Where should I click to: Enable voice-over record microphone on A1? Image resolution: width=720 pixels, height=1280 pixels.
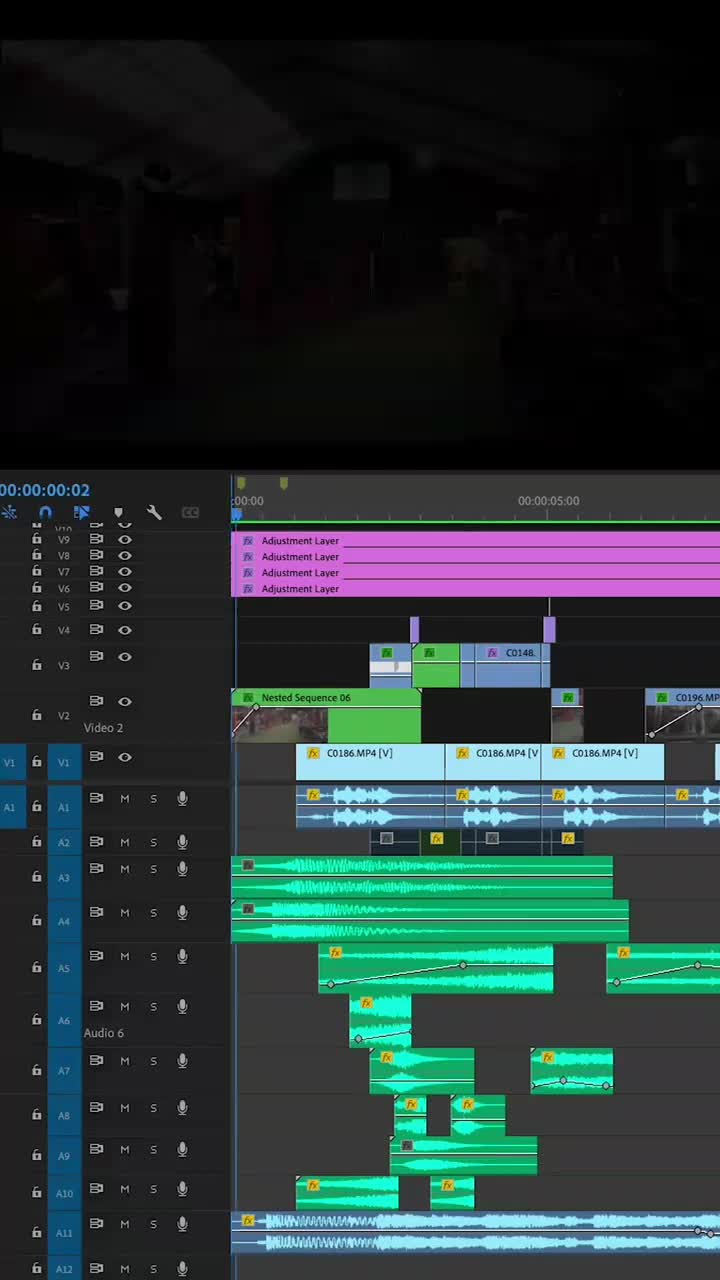pyautogui.click(x=182, y=798)
